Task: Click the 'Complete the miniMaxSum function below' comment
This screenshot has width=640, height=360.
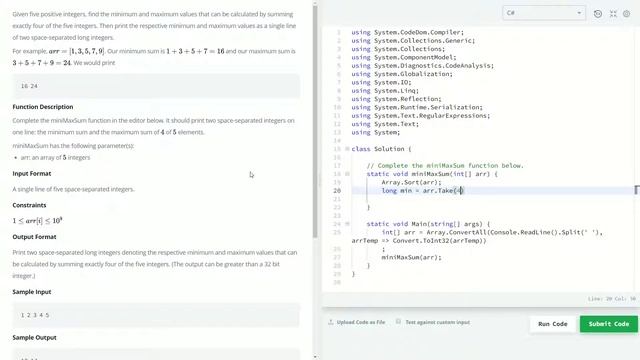Action: pyautogui.click(x=445, y=166)
